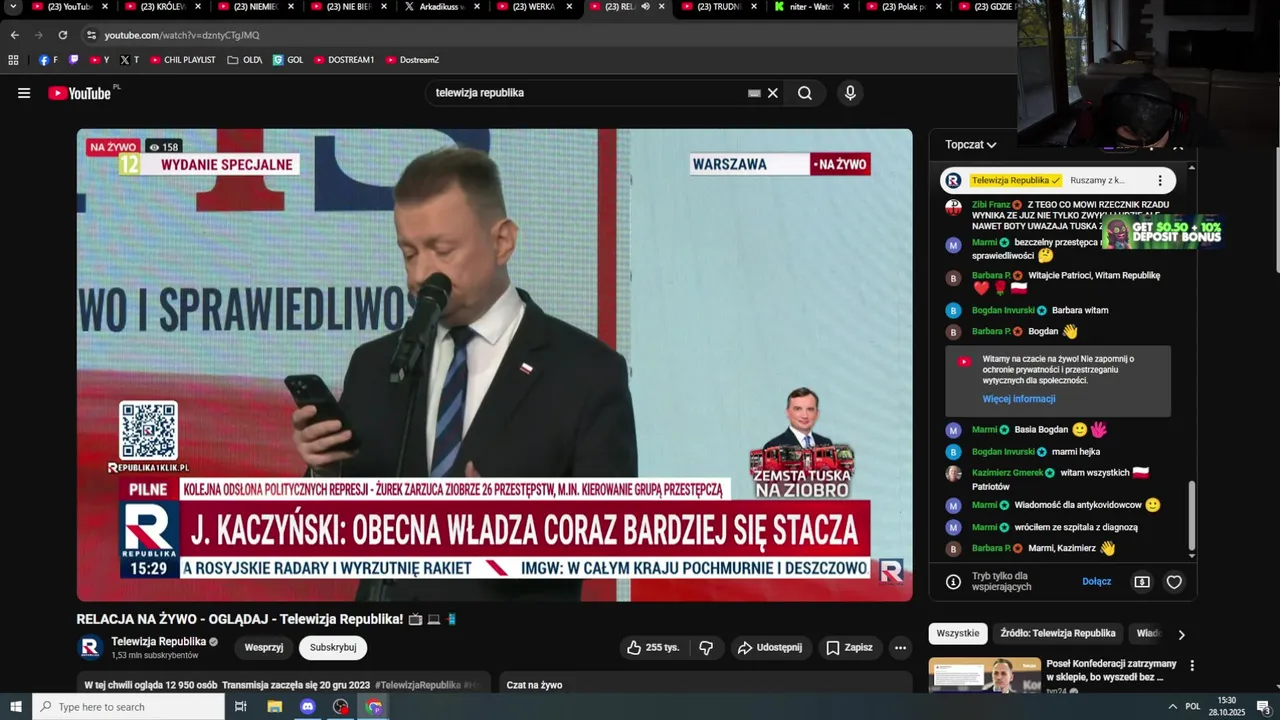Open the Więcej informacji link

[x=1019, y=399]
